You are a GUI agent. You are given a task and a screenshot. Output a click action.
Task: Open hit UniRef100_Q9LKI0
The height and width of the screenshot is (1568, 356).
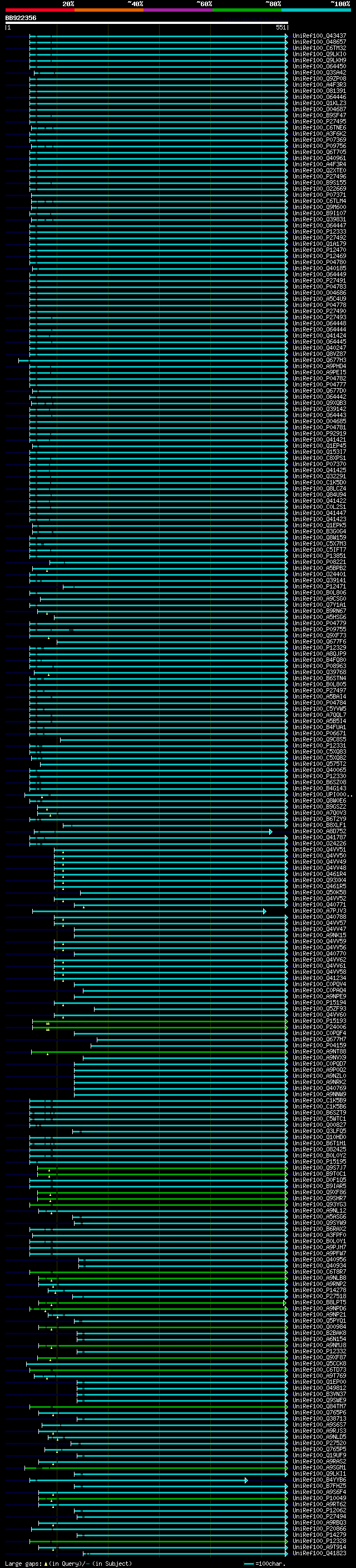click(x=319, y=54)
